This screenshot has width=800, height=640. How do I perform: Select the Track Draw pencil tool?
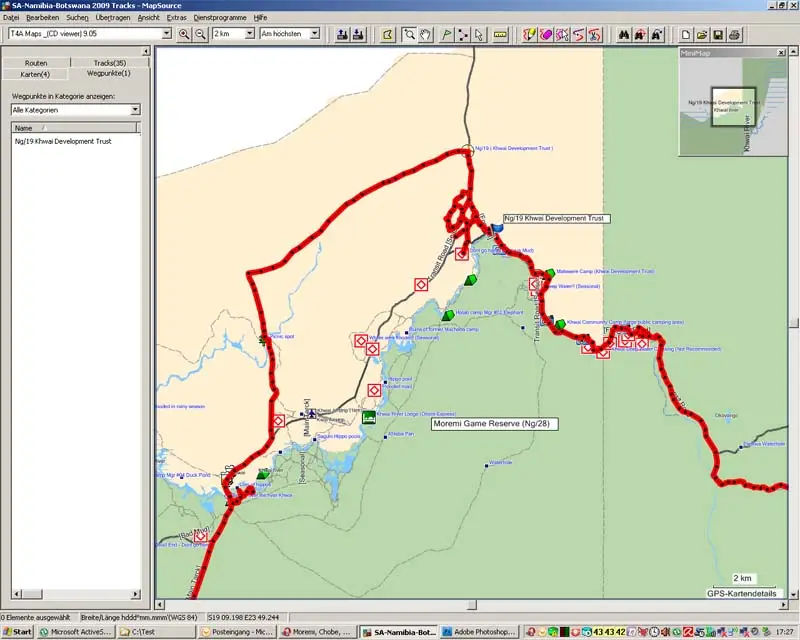point(530,35)
